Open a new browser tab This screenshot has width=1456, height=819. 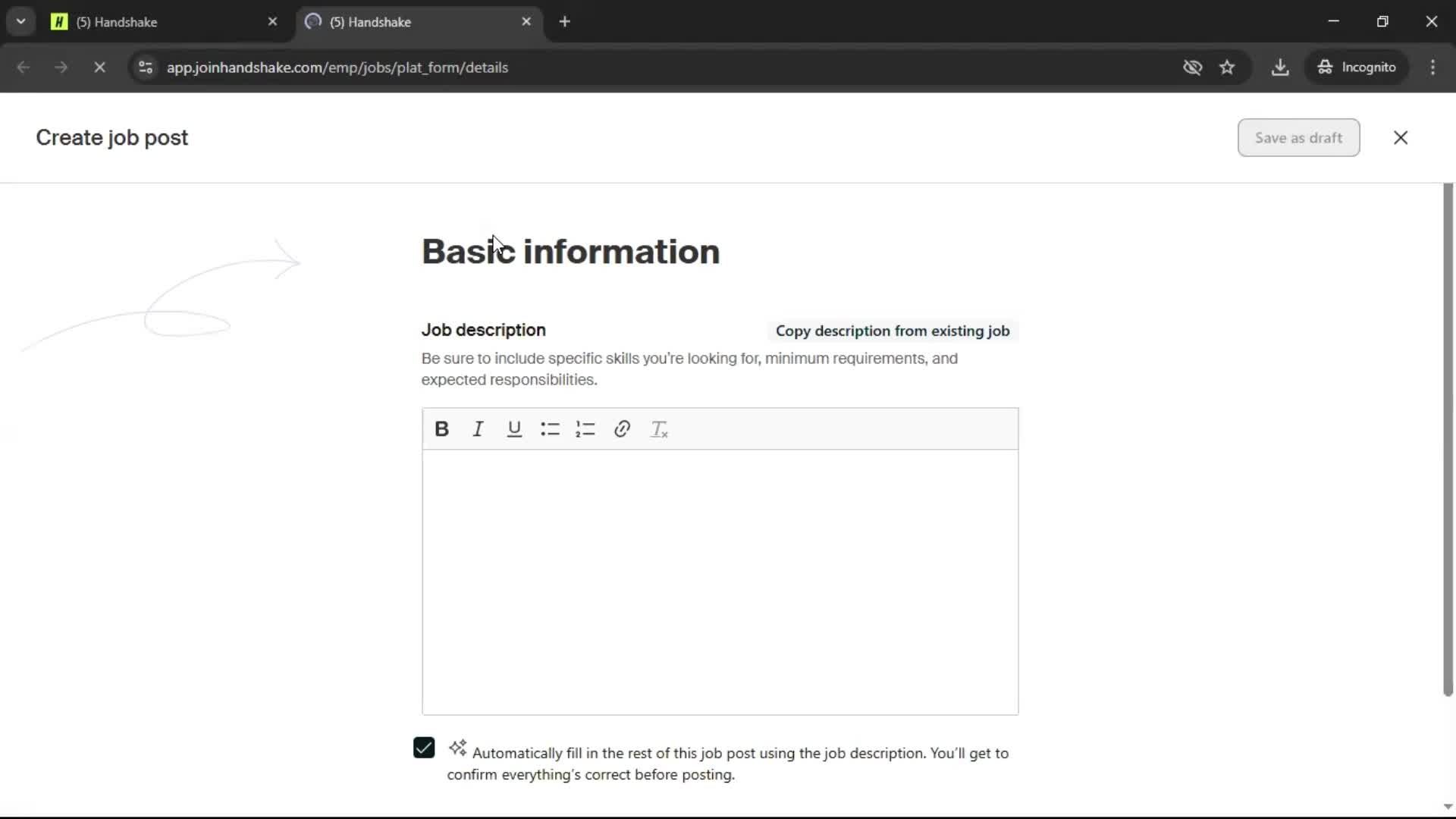[x=564, y=22]
